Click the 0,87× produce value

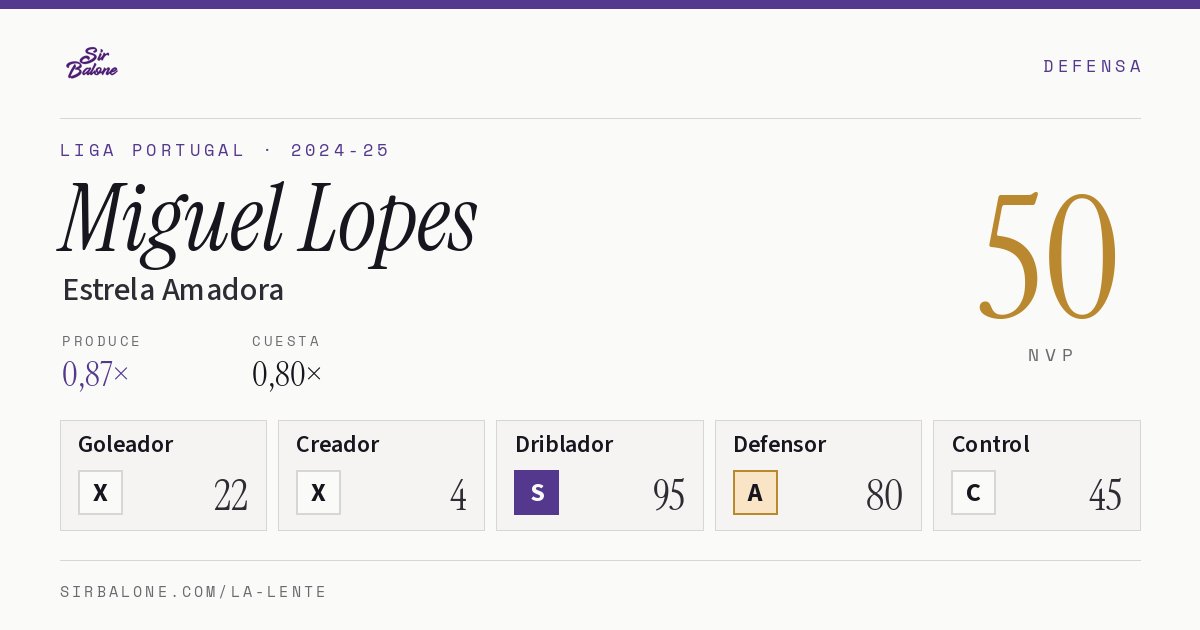(96, 374)
